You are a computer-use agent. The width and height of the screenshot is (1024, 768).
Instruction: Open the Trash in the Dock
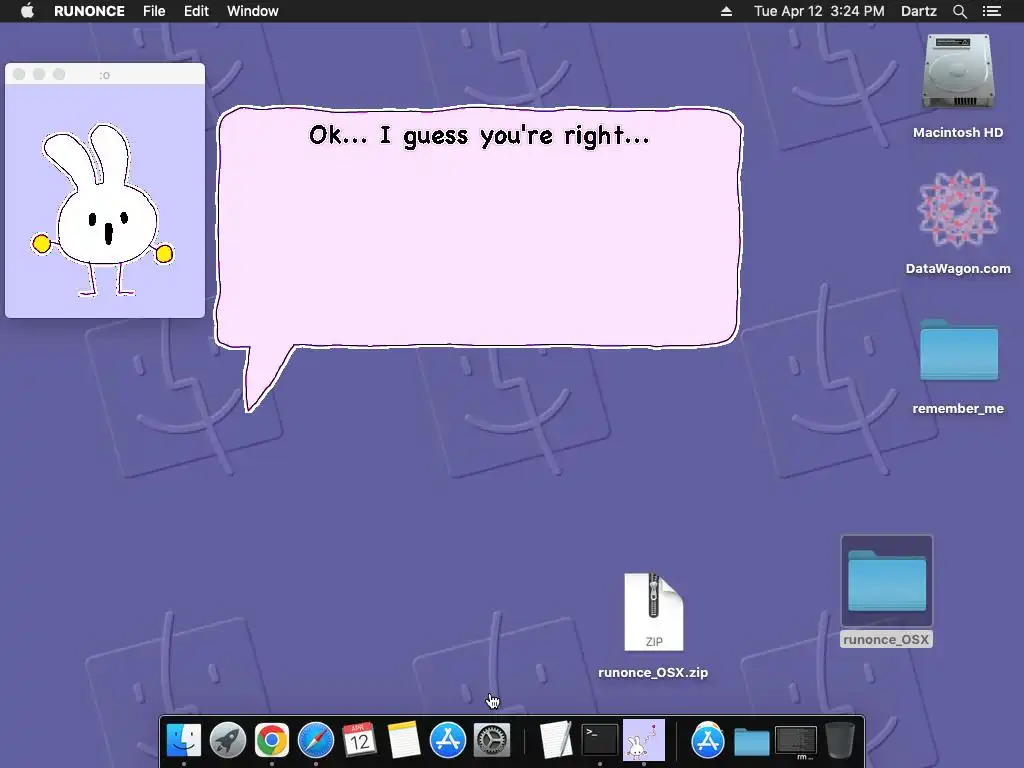840,741
